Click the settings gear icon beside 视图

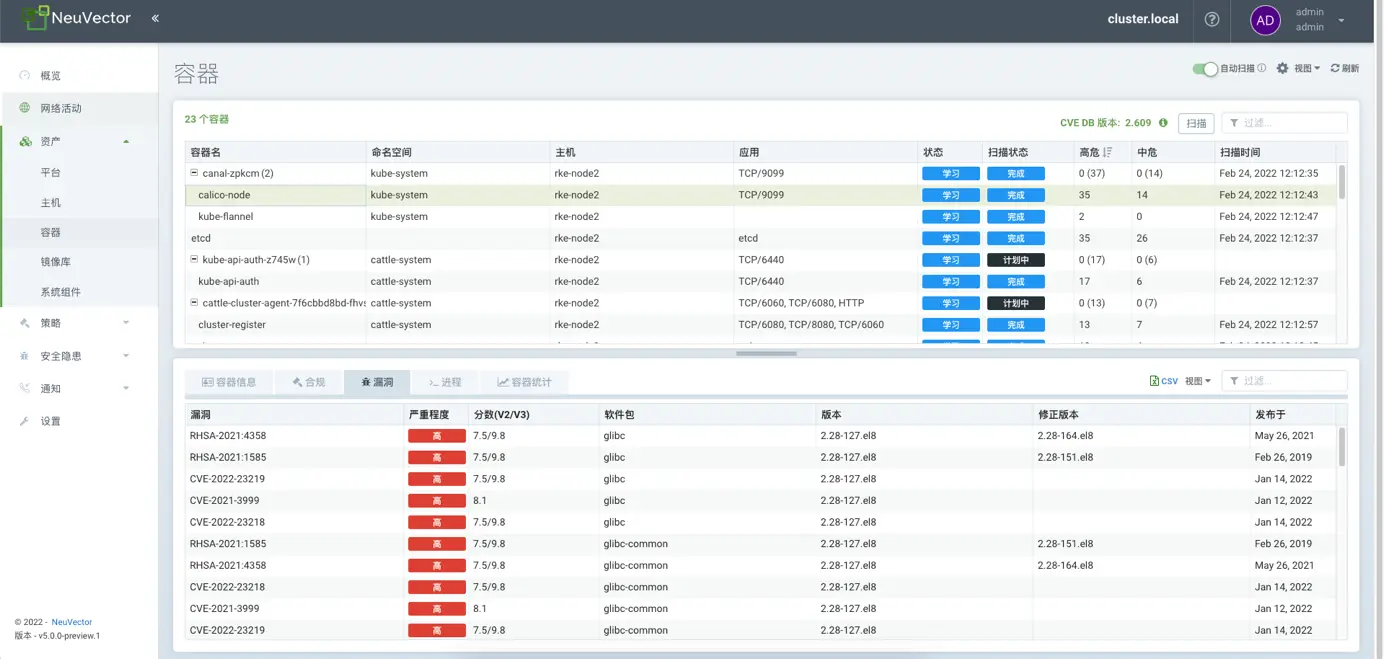(1282, 68)
